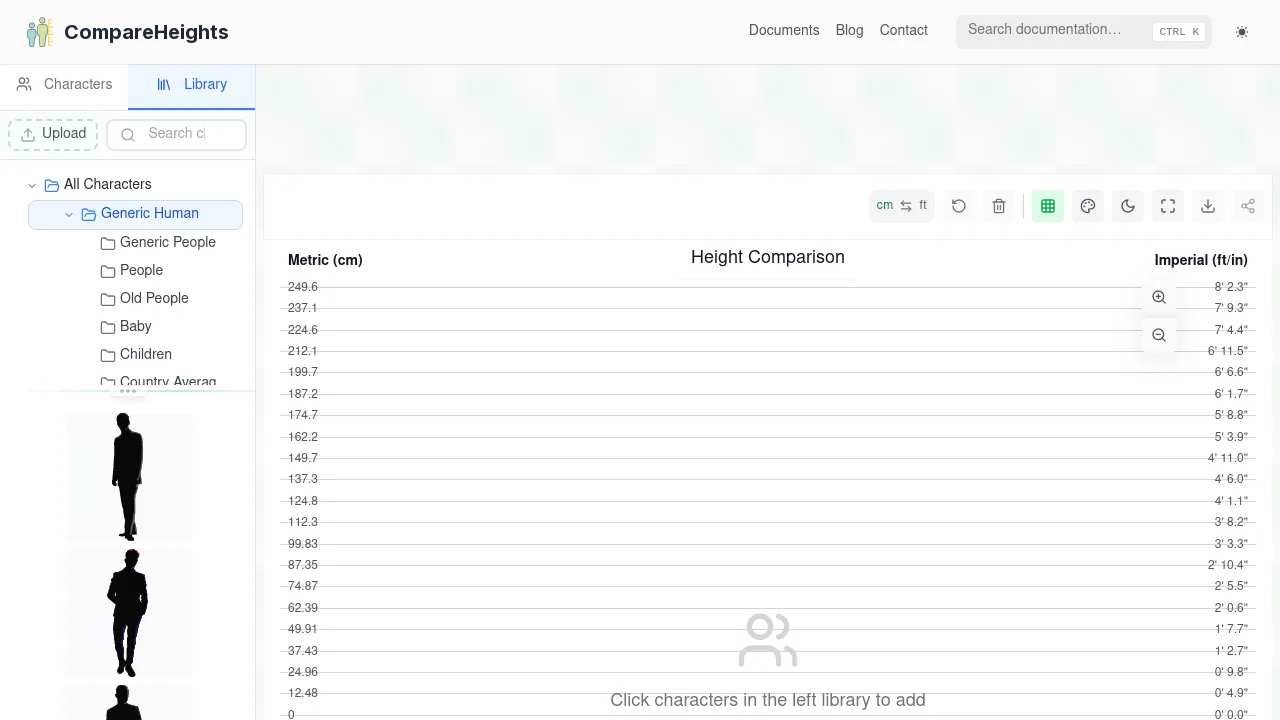Click the 249.6 scale value
Image resolution: width=1280 pixels, height=720 pixels.
coord(303,287)
